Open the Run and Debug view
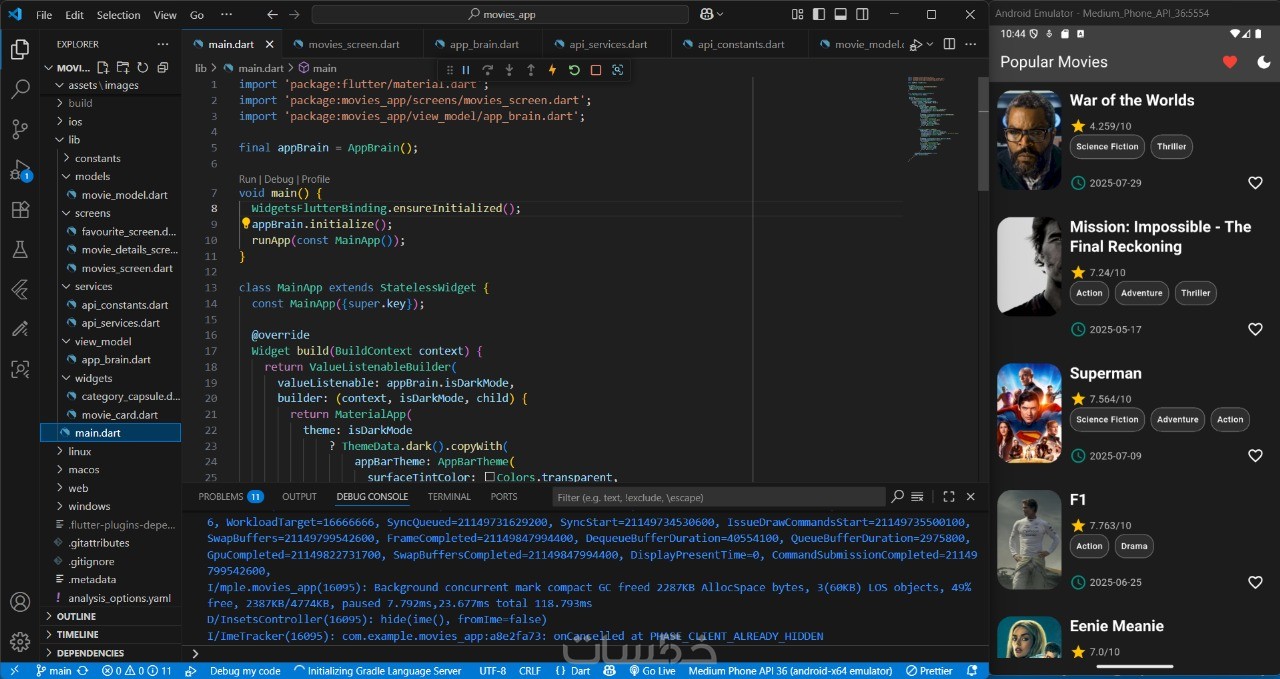1280x679 pixels. tap(20, 169)
